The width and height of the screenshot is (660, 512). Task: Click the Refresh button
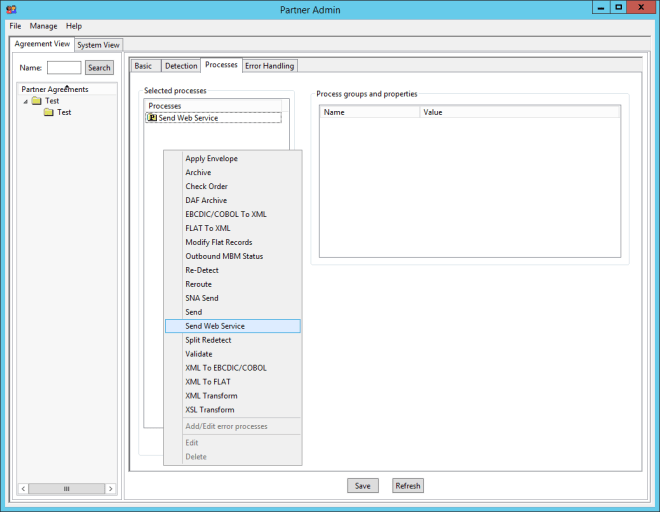(x=408, y=486)
